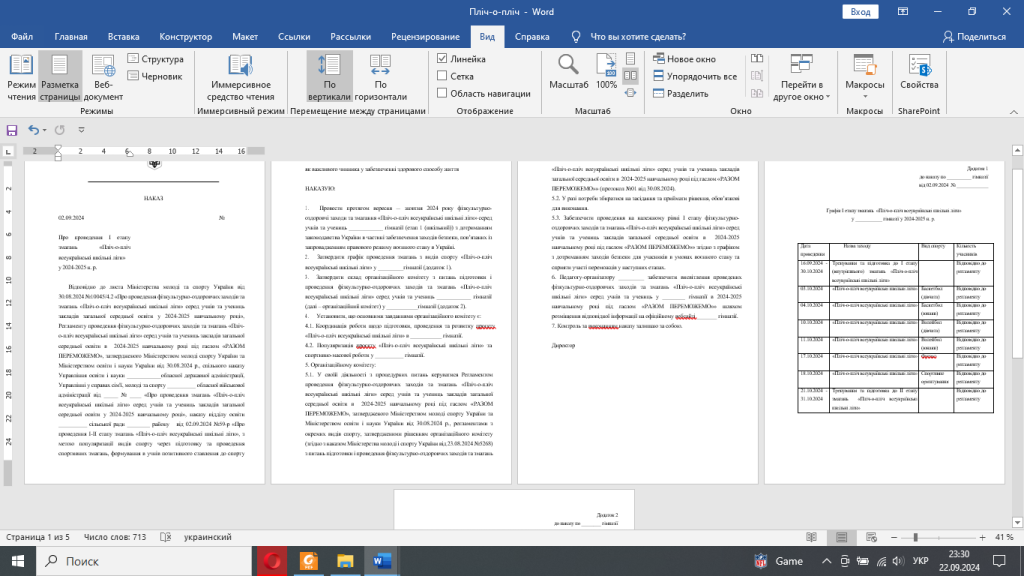
Task: Toggle the Линейка ruler checkbox
Action: tap(442, 58)
